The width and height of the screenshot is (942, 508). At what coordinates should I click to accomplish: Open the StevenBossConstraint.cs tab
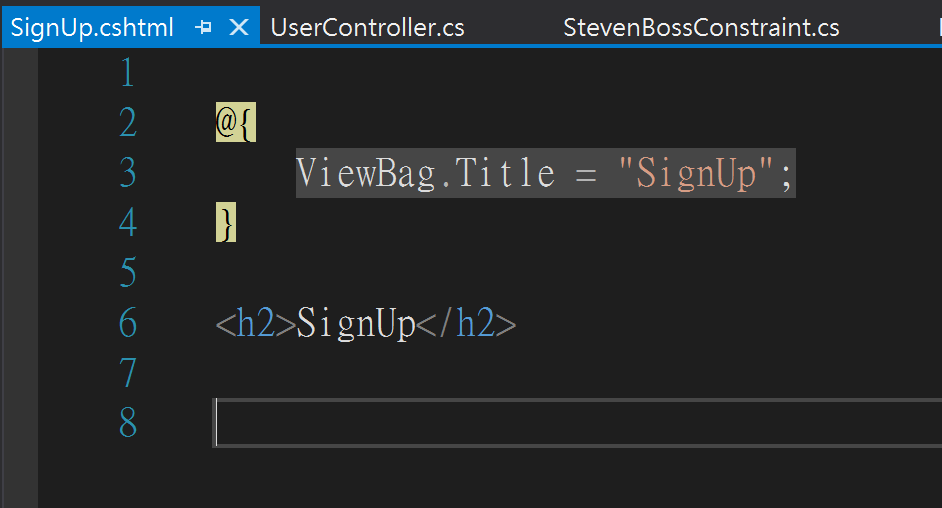pos(701,27)
